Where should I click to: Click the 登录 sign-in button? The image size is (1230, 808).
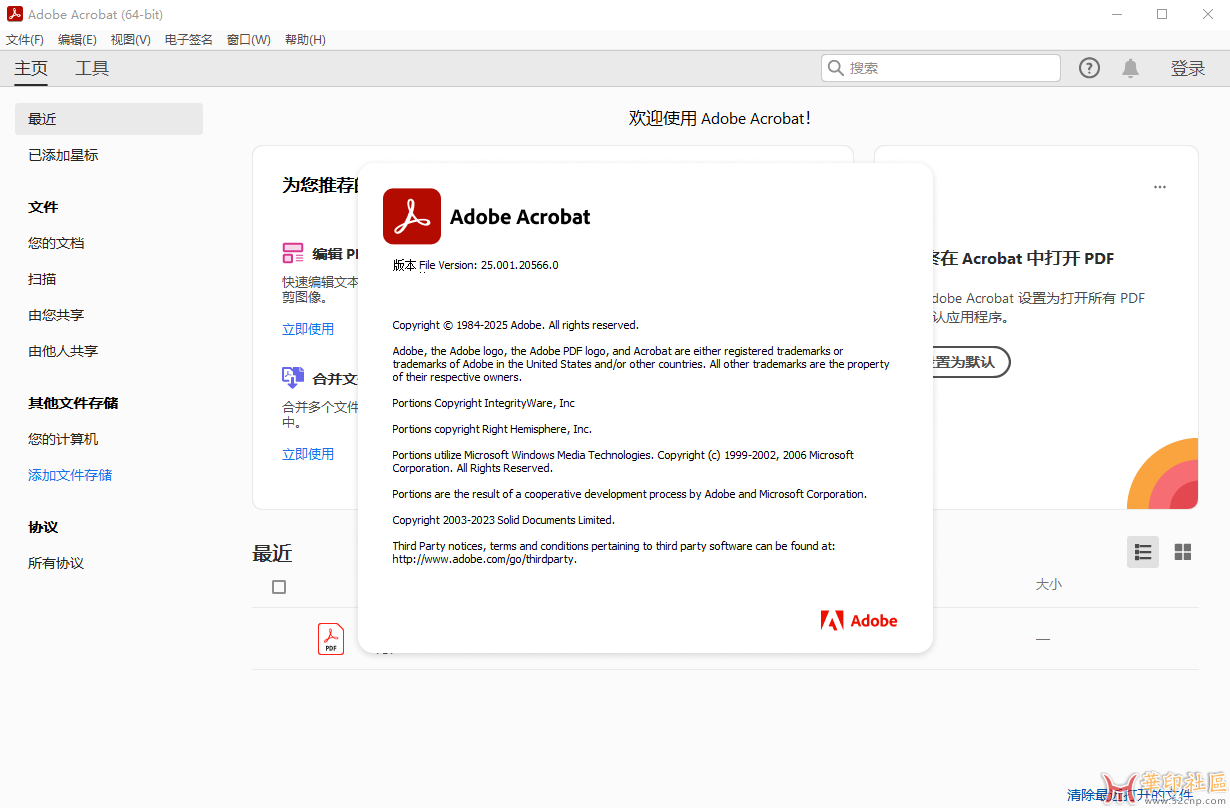[1188, 68]
